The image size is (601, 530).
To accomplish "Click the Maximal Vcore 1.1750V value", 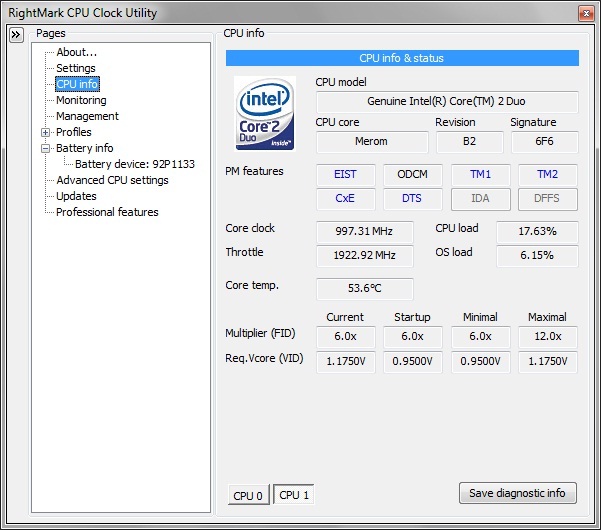I will click(547, 362).
